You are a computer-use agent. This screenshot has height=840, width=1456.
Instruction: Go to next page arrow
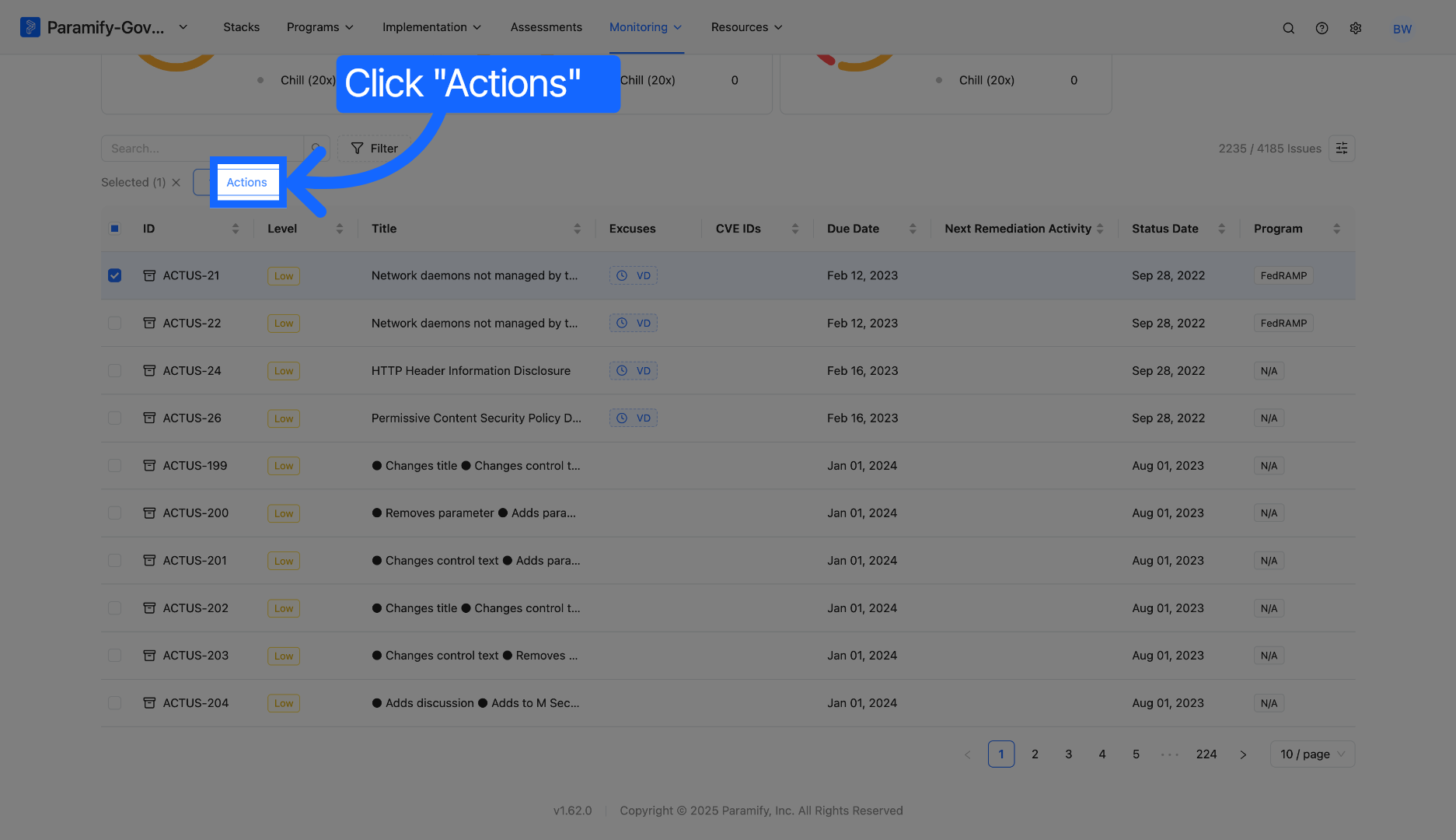(1243, 754)
